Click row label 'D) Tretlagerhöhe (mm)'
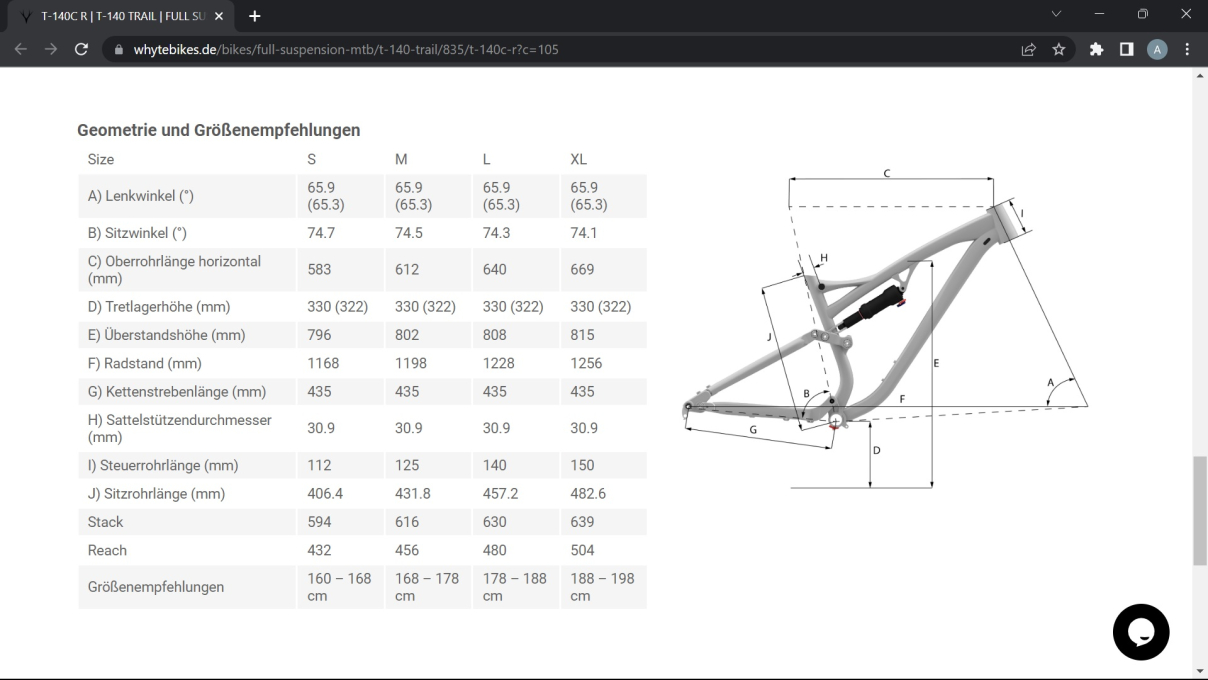 click(159, 306)
